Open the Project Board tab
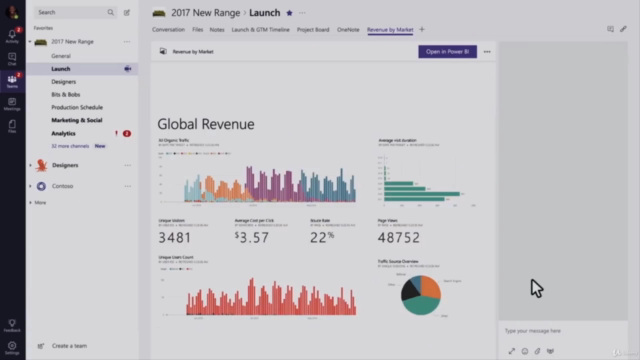The width and height of the screenshot is (640, 360). point(313,29)
